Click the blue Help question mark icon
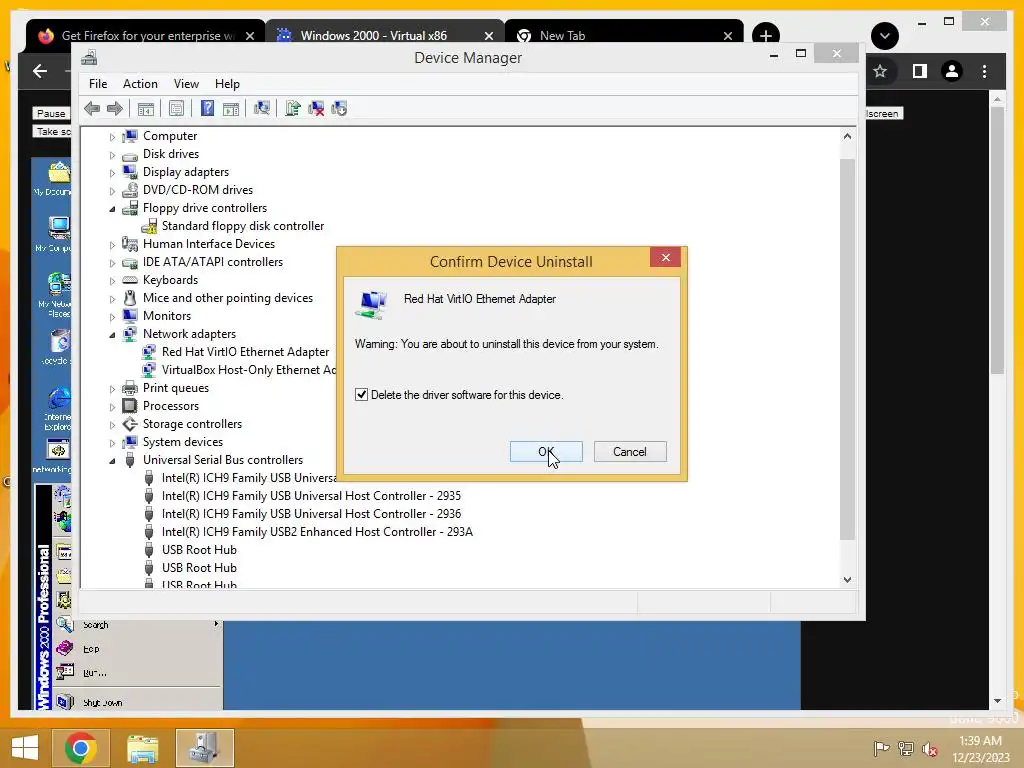This screenshot has width=1024, height=768. pos(207,108)
